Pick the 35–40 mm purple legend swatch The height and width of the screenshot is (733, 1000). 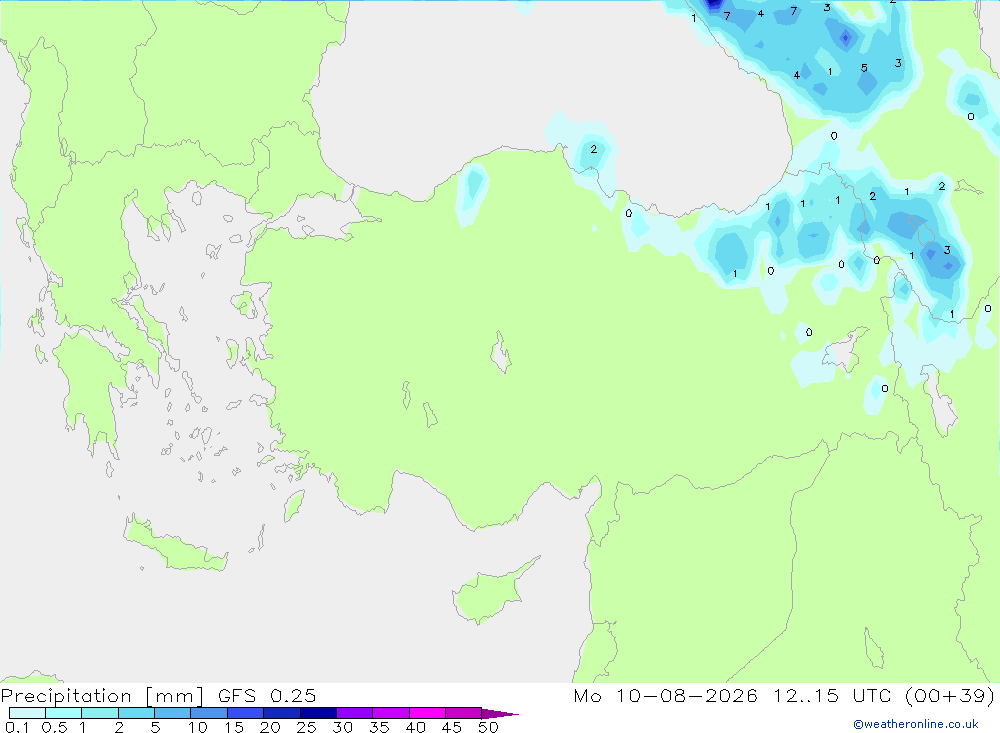pos(391,713)
